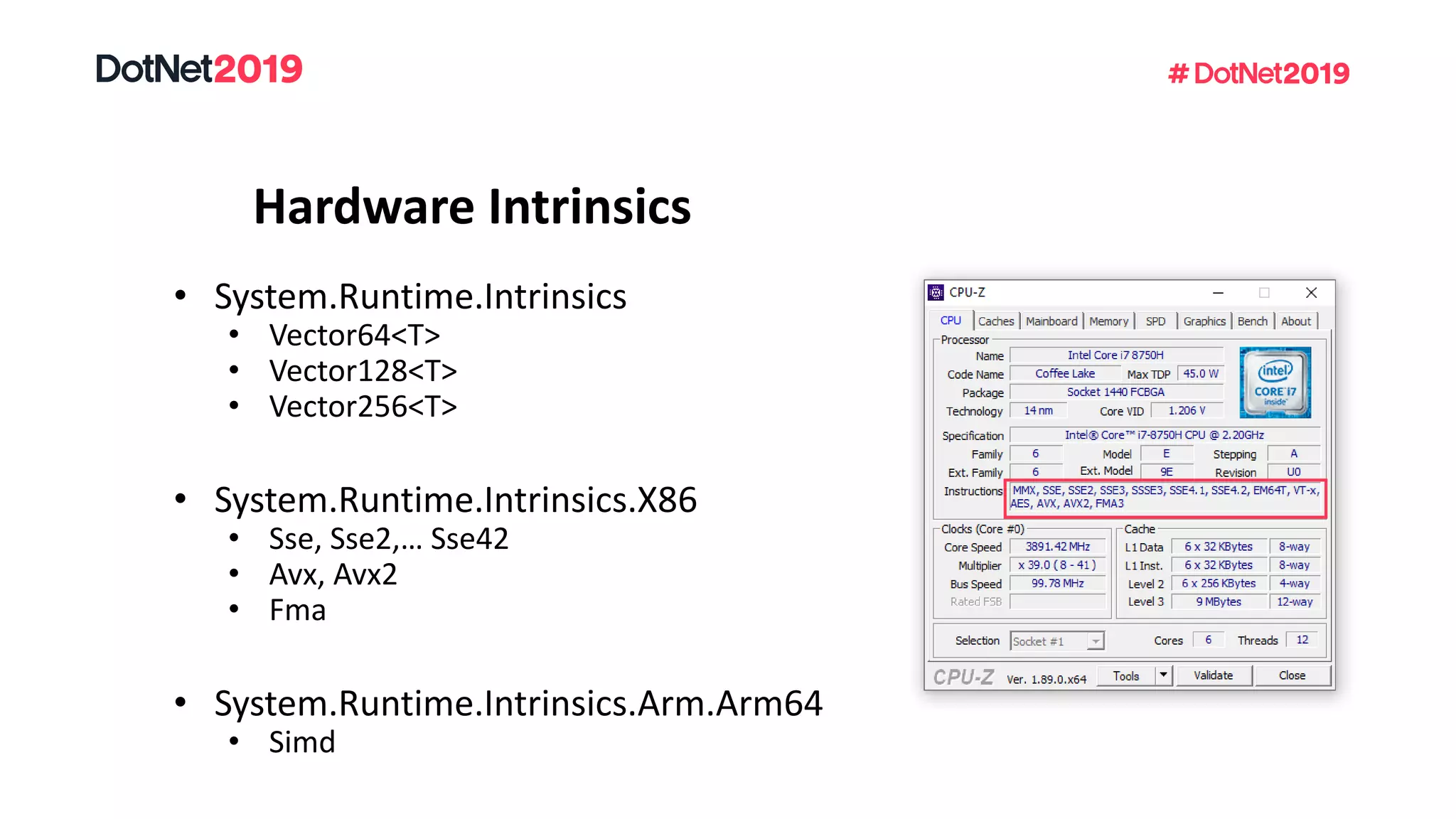The height and width of the screenshot is (819, 1456).
Task: Click the Level 2 6 x 256 KBytes value
Action: click(x=1219, y=583)
